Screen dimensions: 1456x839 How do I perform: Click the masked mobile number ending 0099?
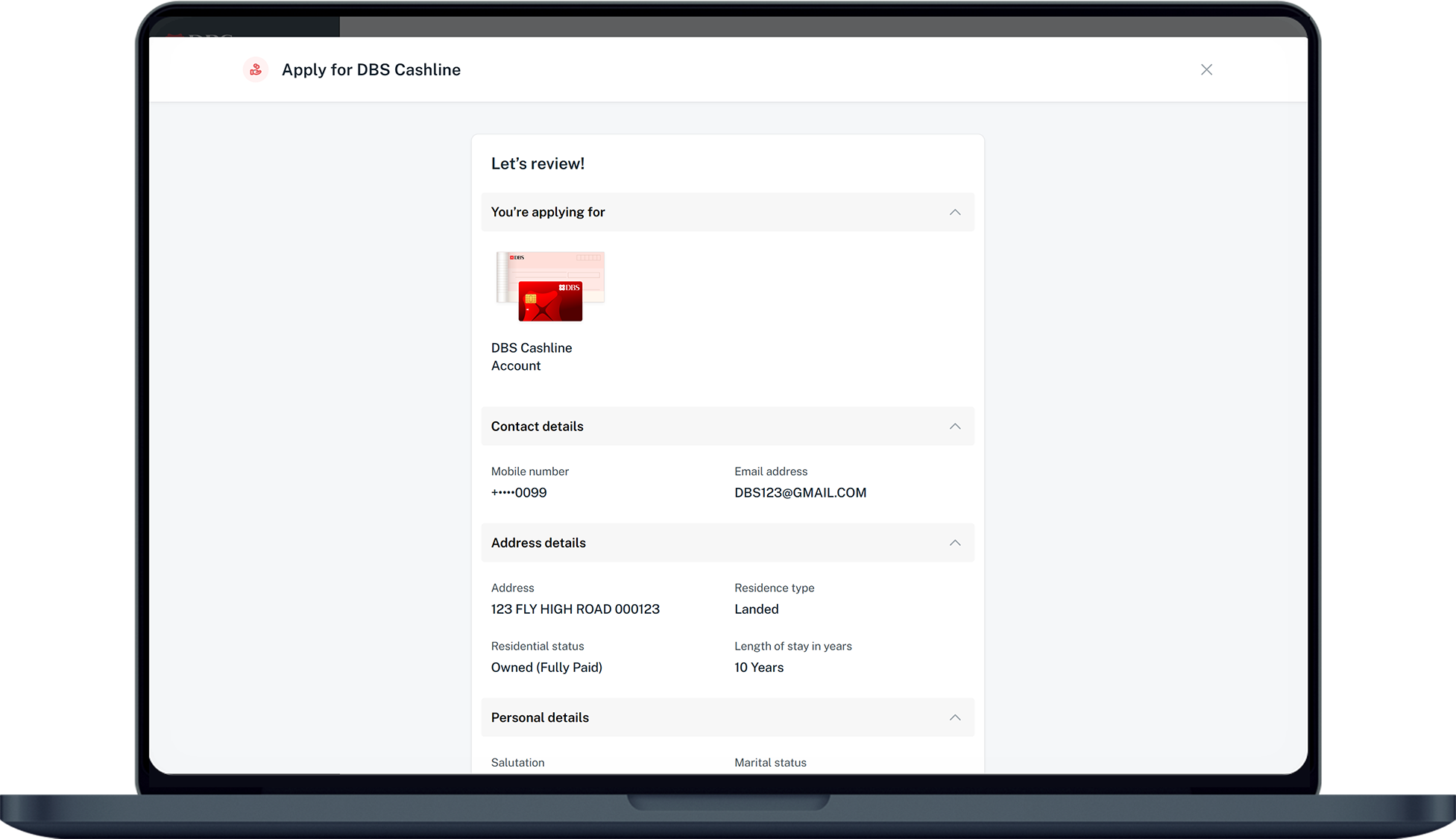point(519,493)
